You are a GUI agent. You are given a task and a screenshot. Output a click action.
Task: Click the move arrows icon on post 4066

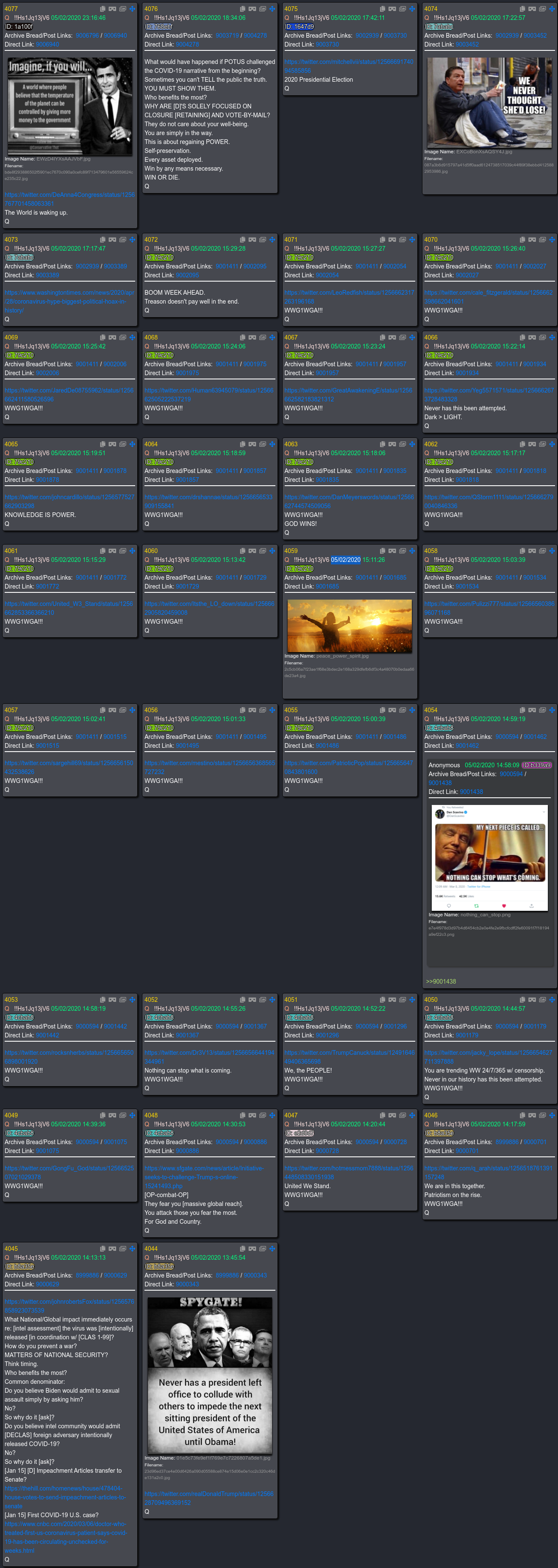point(552,337)
